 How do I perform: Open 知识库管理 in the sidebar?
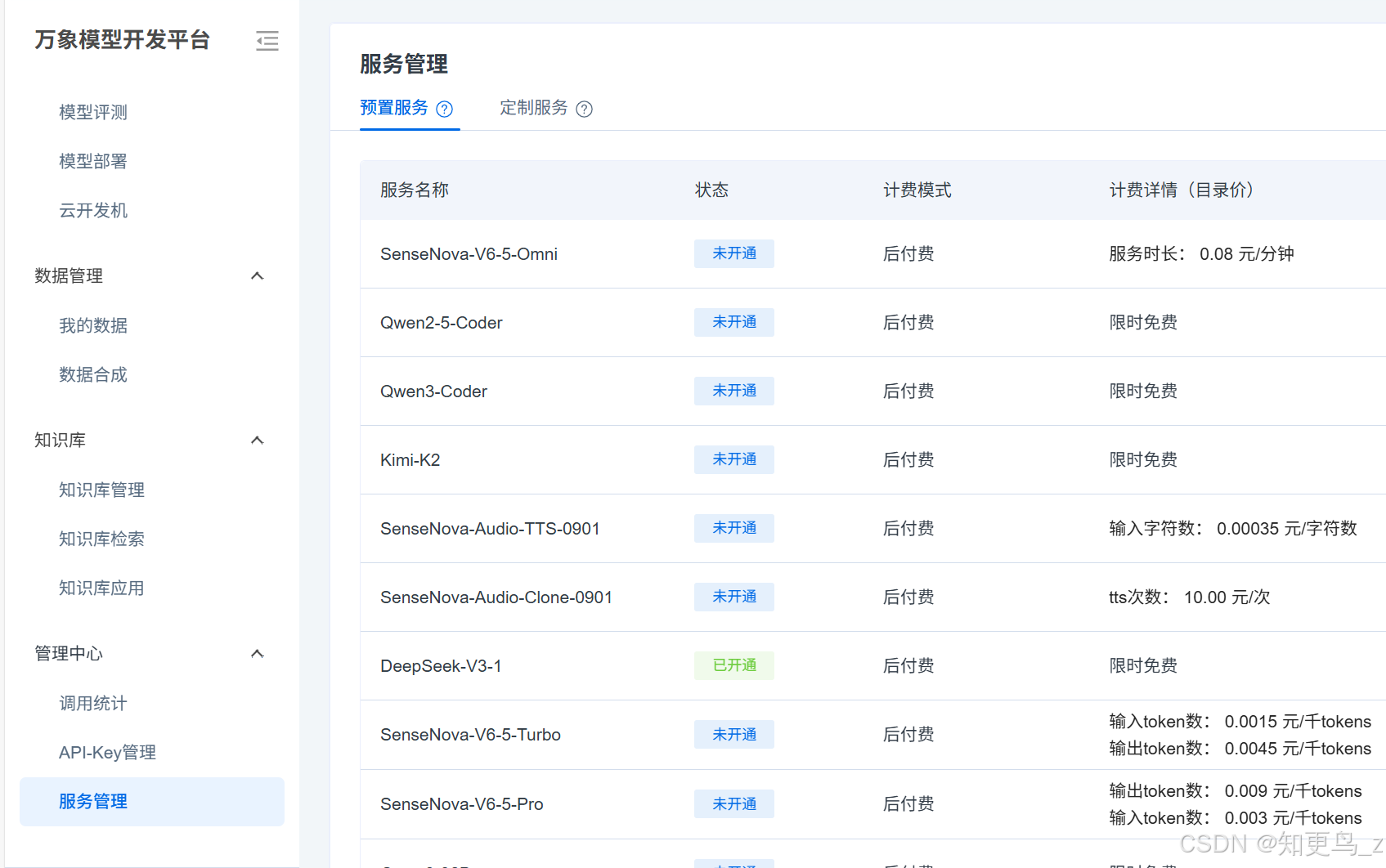101,490
